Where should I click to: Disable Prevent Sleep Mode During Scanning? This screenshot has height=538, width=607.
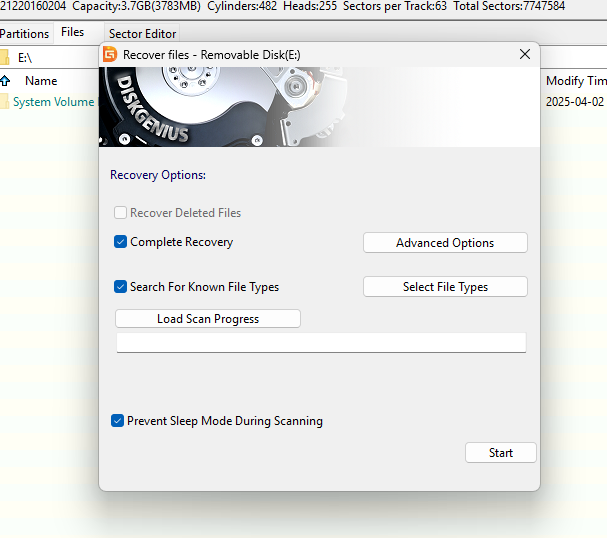tap(117, 421)
